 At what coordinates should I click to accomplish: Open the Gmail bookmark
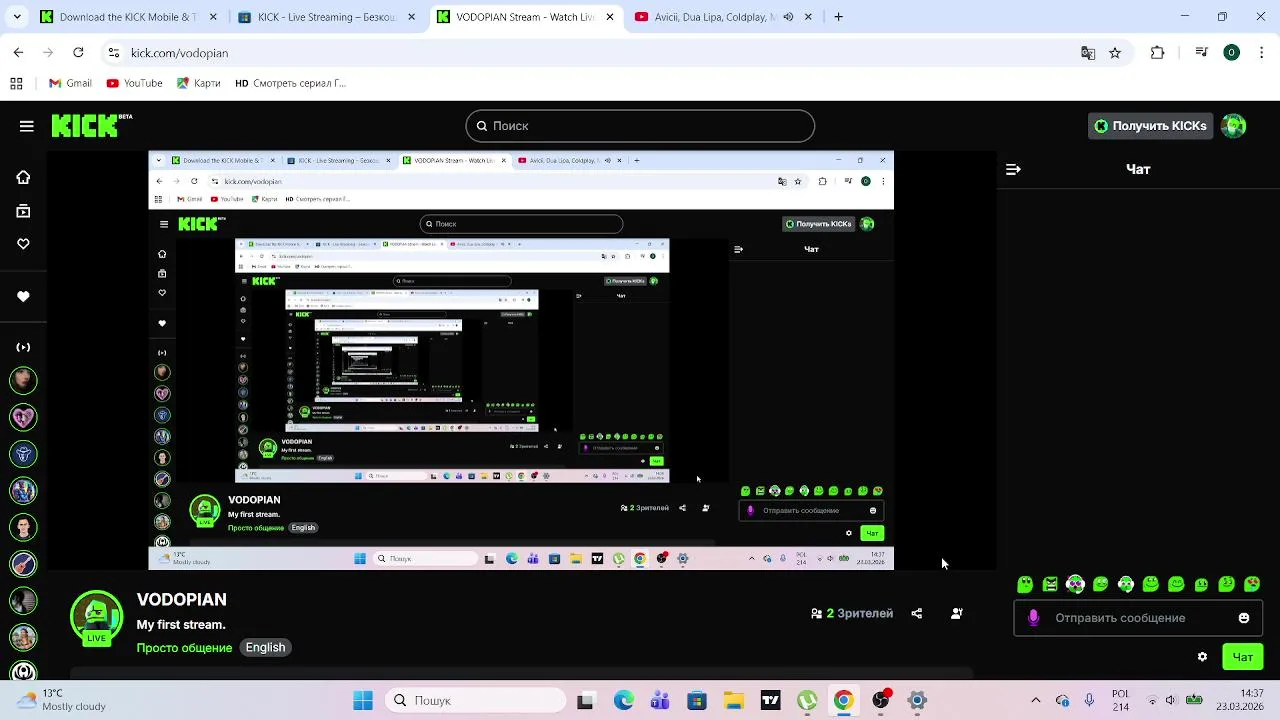tap(70, 84)
